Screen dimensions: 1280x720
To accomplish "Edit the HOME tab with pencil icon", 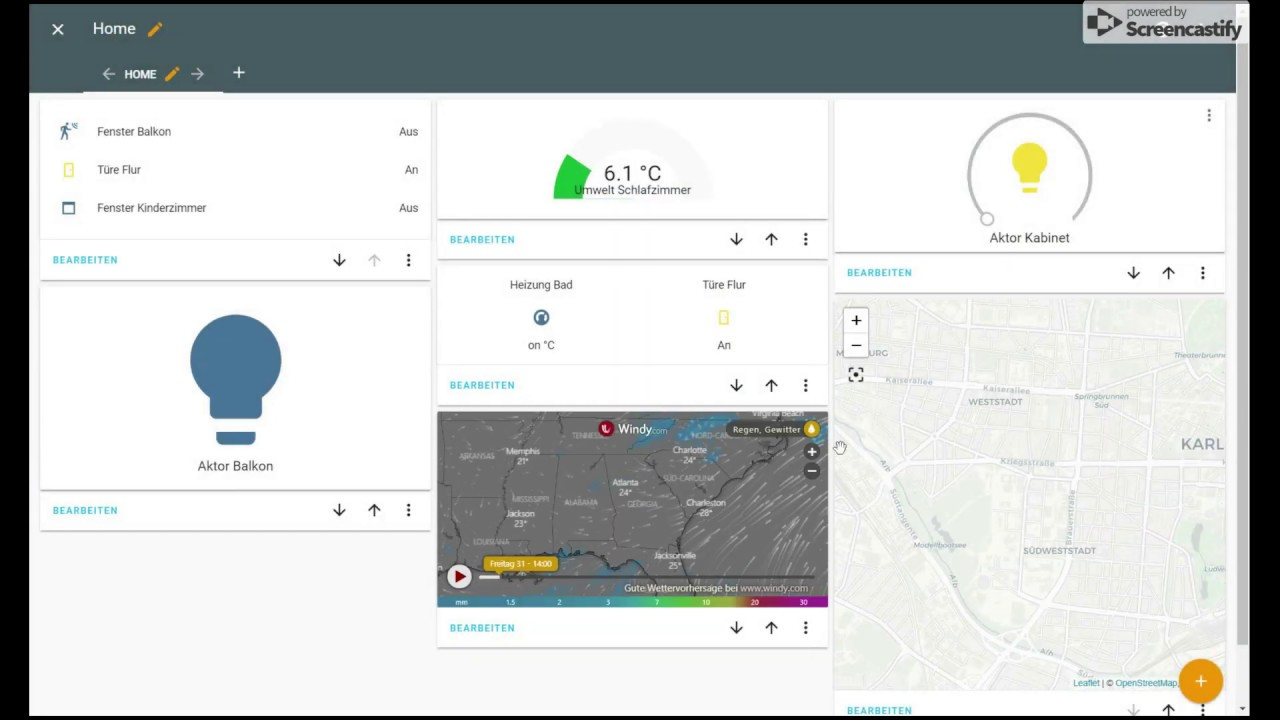I will 172,74.
